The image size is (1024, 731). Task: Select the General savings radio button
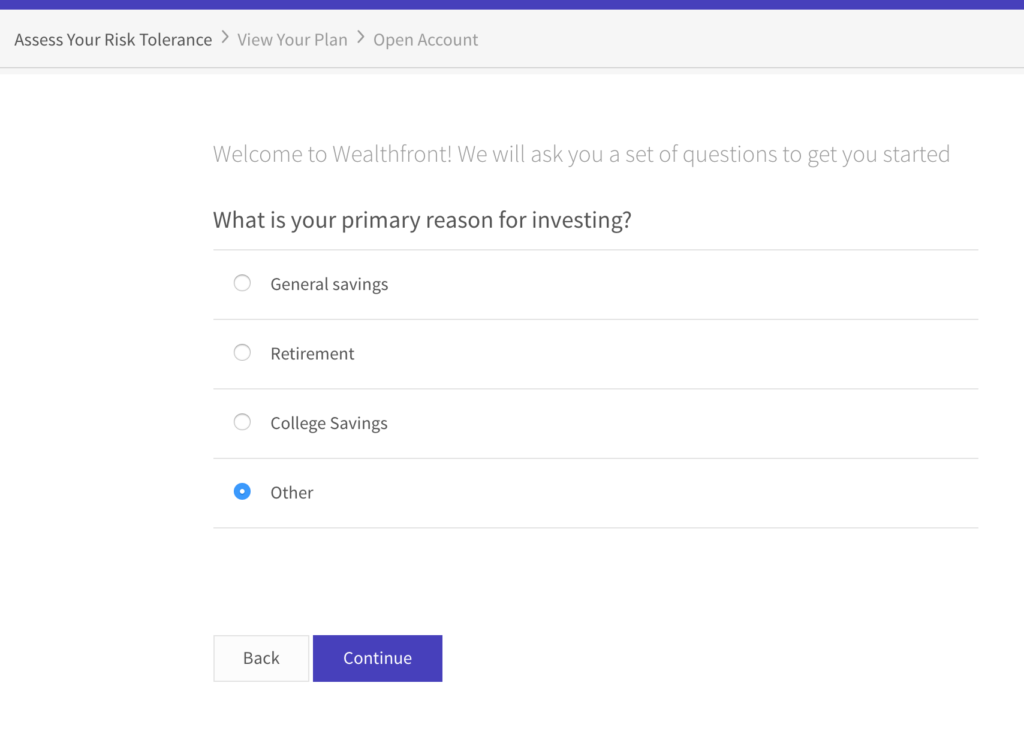pos(242,283)
